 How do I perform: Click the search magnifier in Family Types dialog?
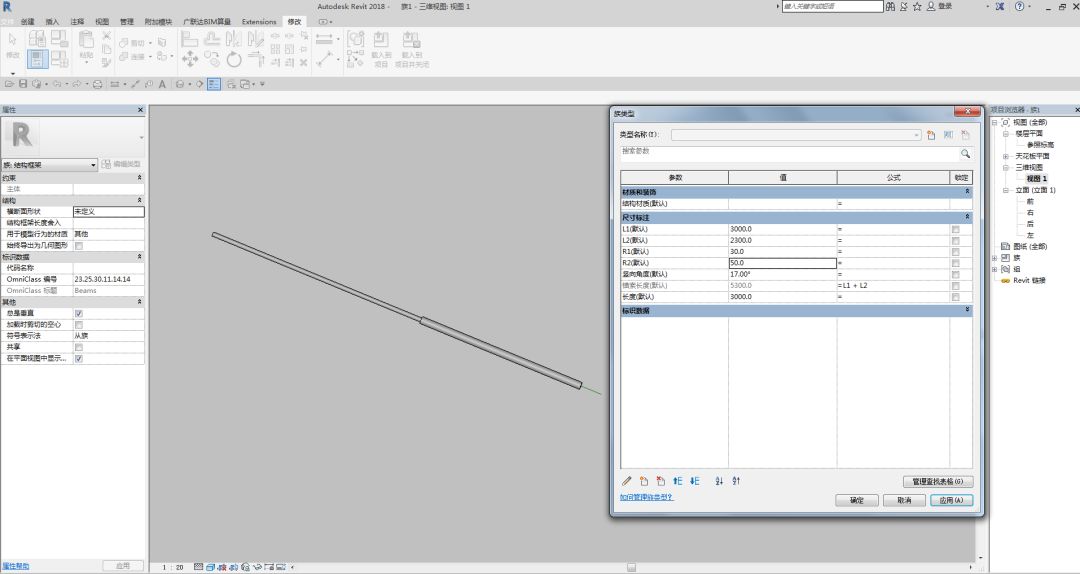[965, 154]
